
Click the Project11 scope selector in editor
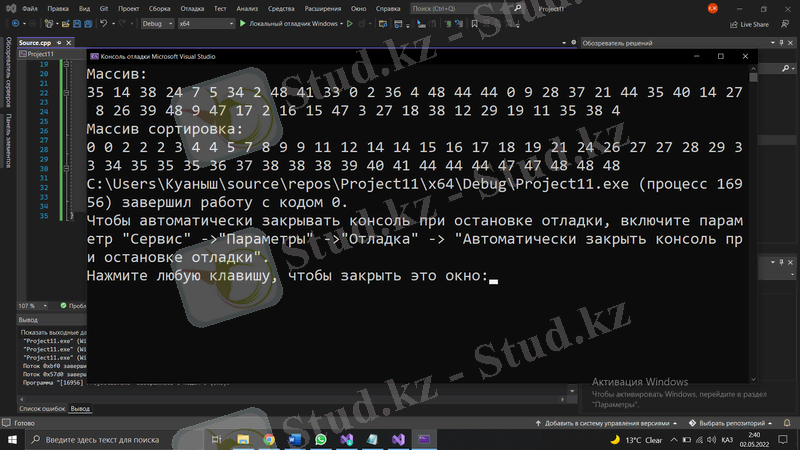pos(51,54)
